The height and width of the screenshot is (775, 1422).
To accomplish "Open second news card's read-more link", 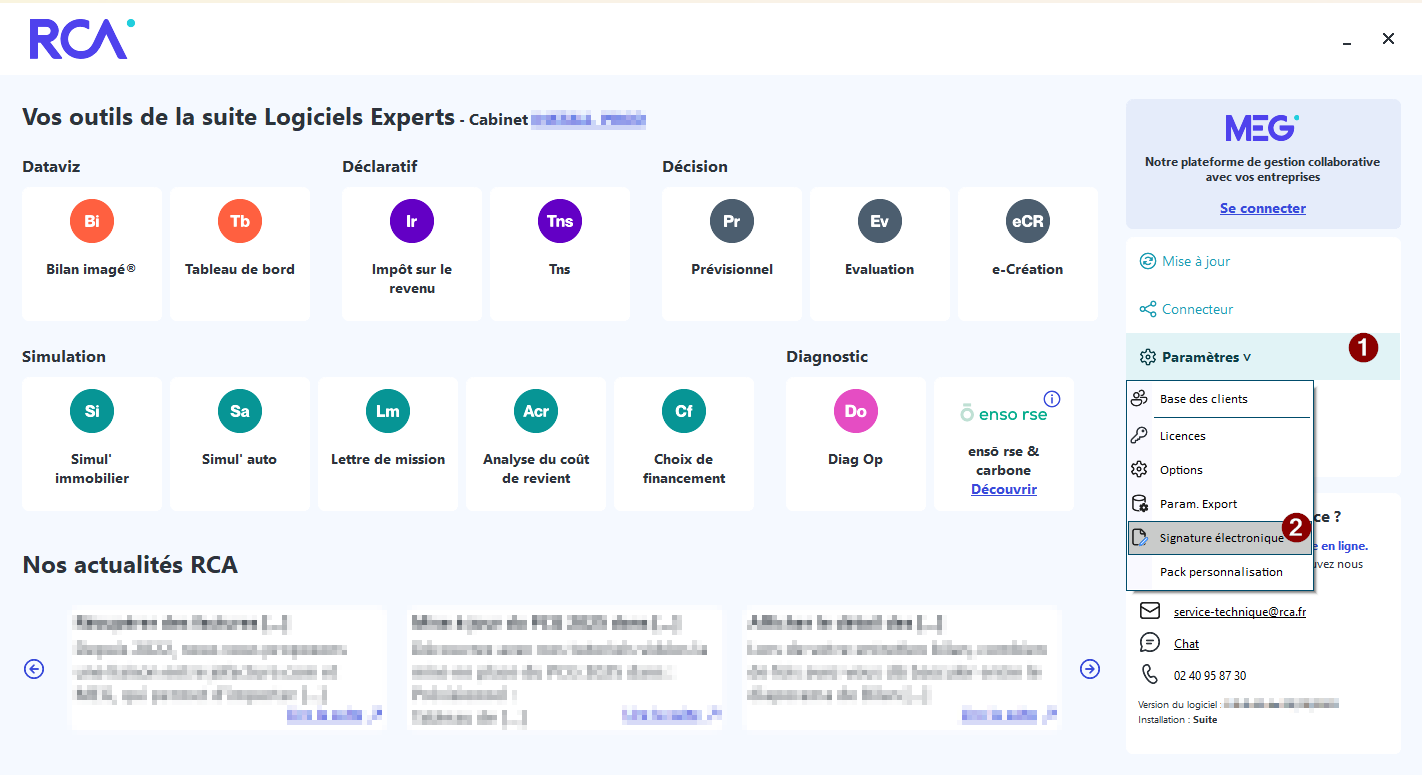I will (670, 714).
